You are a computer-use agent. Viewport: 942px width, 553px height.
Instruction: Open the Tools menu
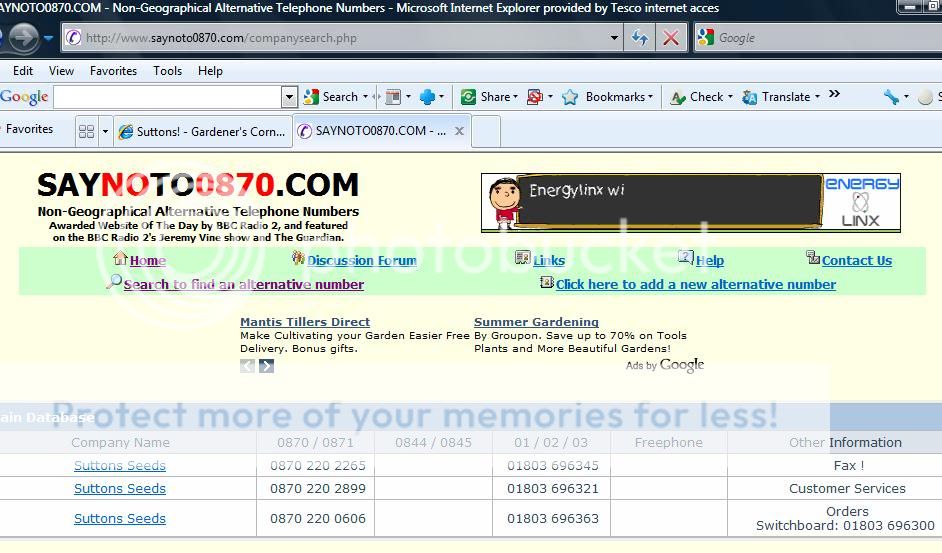(167, 71)
